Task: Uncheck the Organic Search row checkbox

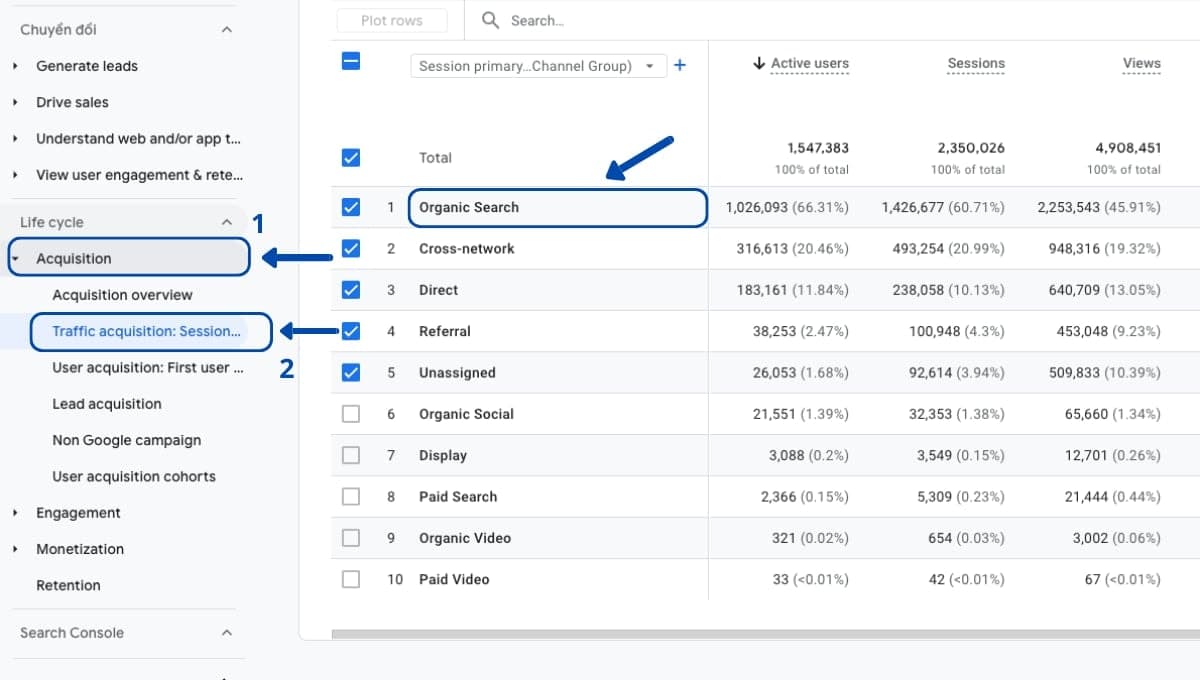Action: (351, 207)
